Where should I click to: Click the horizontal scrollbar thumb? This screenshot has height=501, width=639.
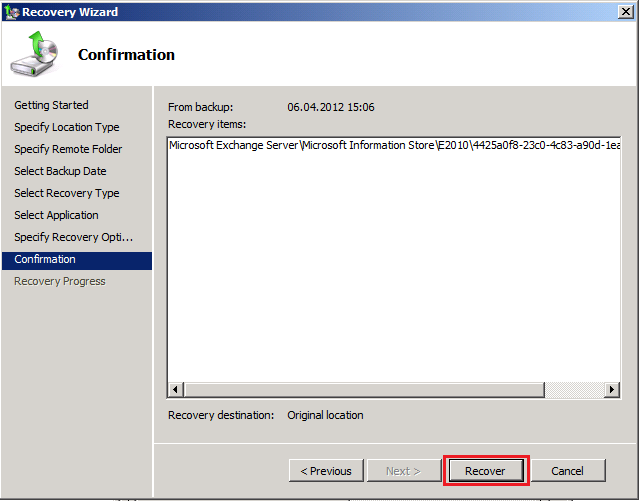click(x=360, y=389)
